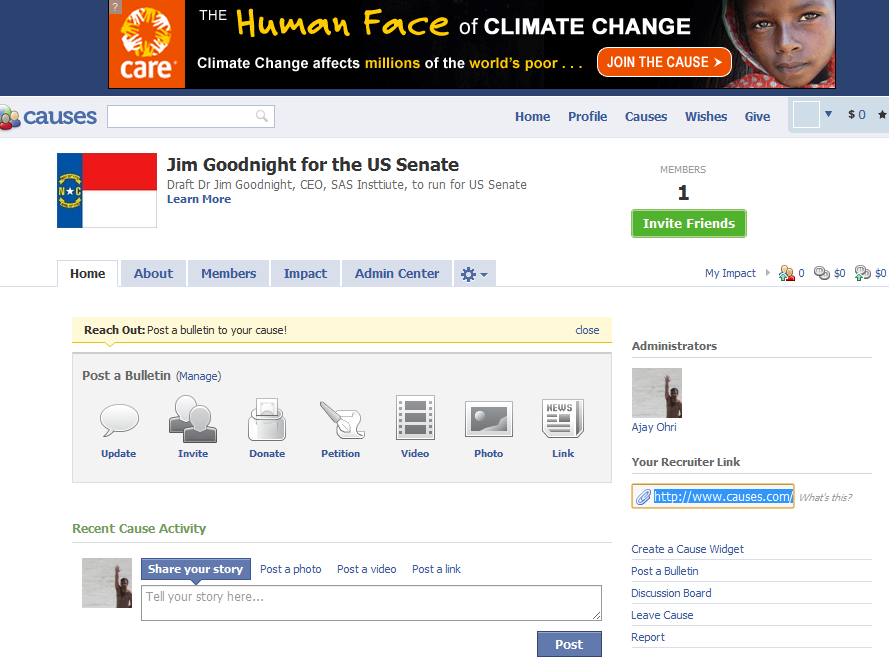889x659 pixels.
Task: Expand the gear settings dropdown tab
Action: [473, 274]
